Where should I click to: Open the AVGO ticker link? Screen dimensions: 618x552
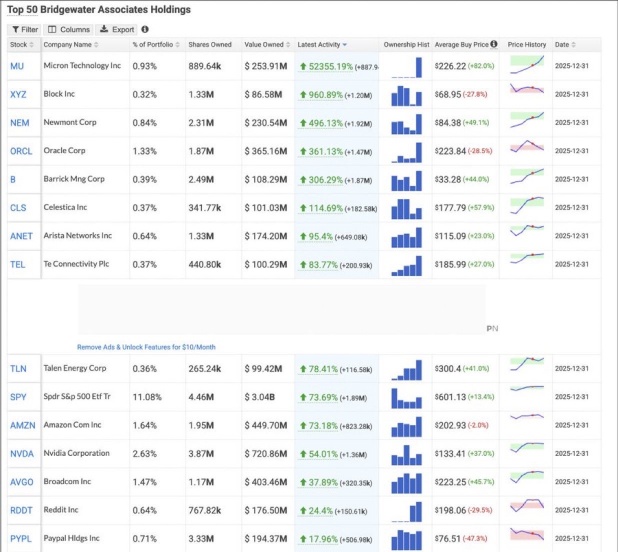coord(22,482)
